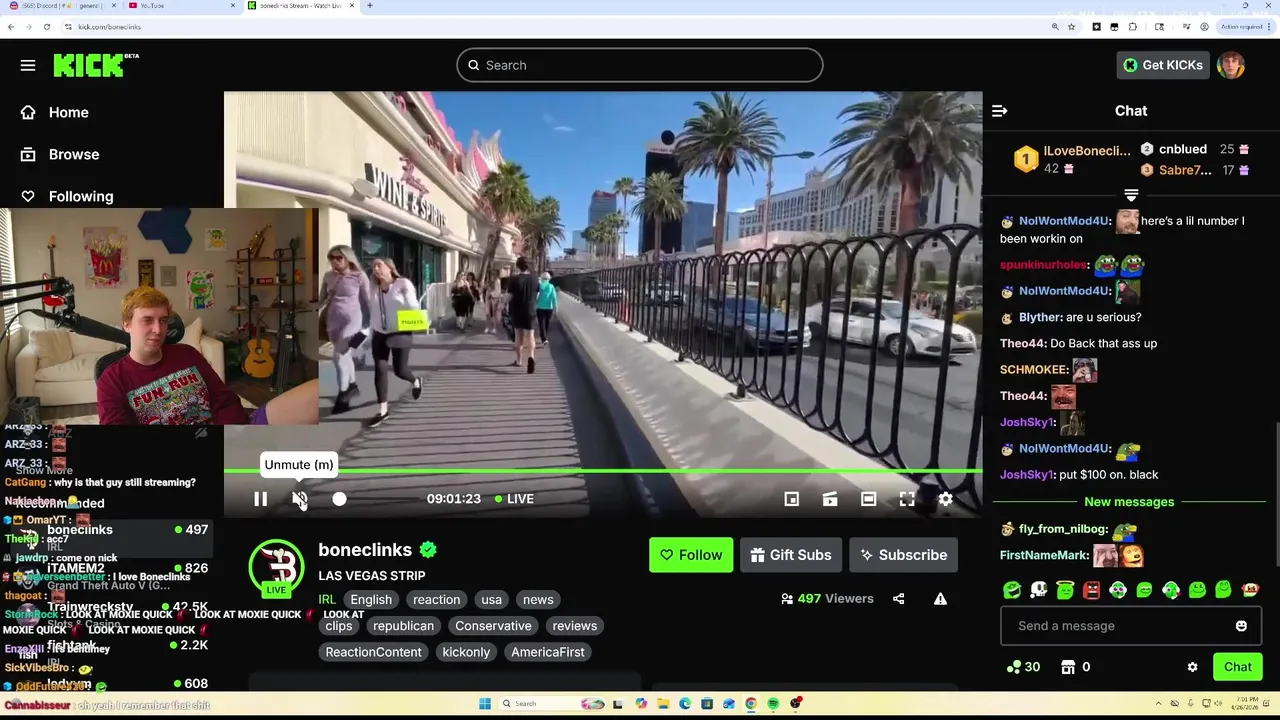Follow the boneclinks channel
Screen dimensions: 1280x720
click(690, 555)
